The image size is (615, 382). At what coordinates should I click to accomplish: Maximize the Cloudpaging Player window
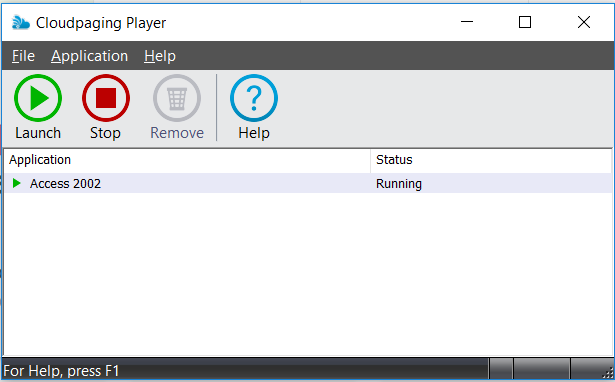point(525,22)
